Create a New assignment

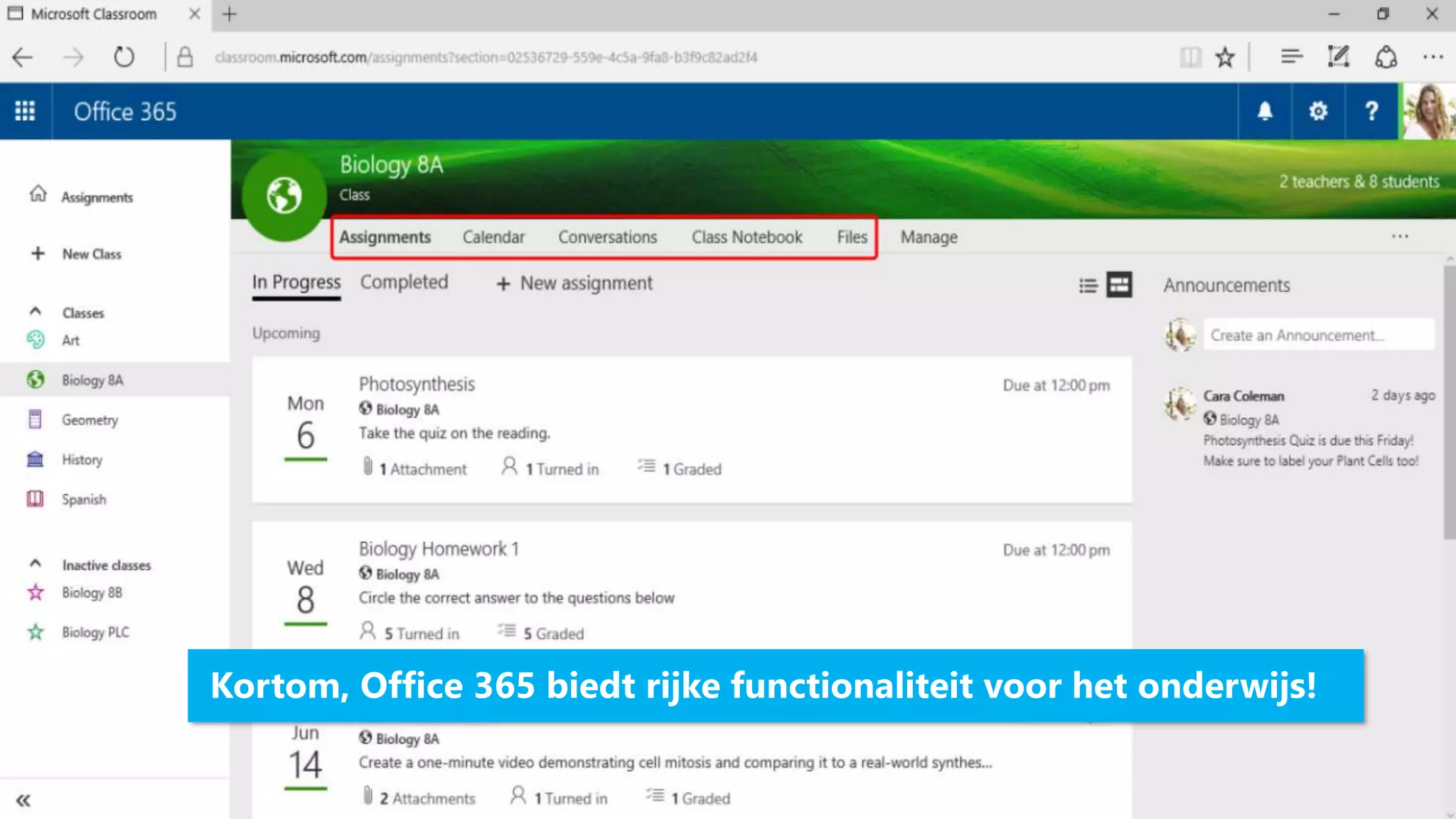(x=574, y=283)
